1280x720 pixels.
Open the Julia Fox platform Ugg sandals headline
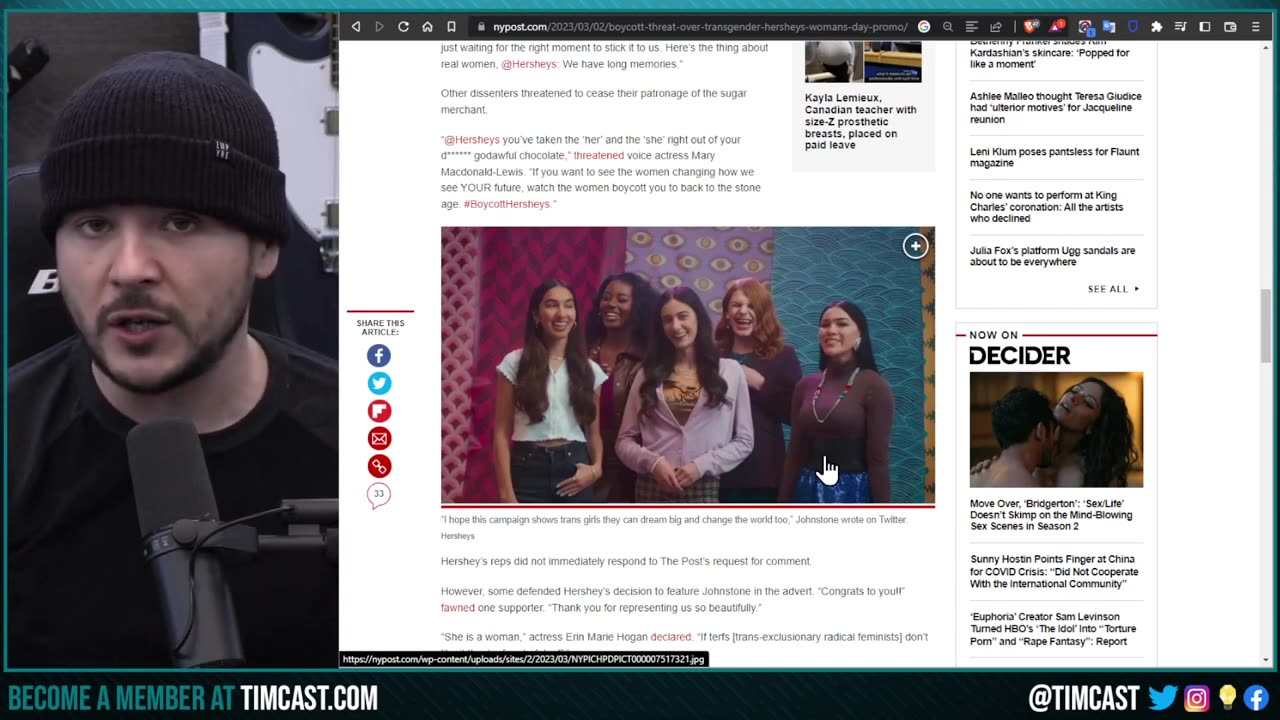tap(1052, 256)
